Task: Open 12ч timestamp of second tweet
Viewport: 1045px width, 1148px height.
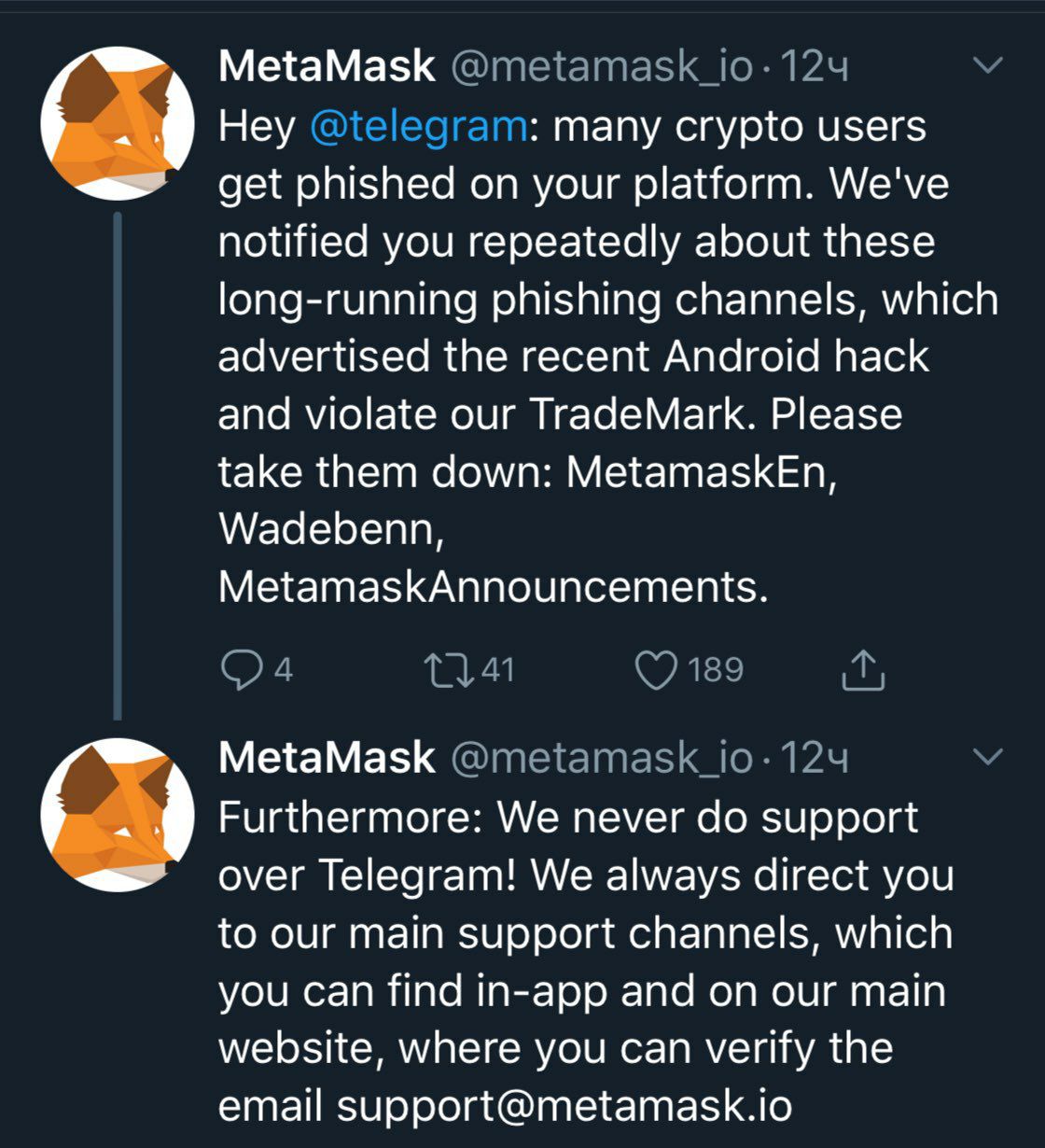Action: pos(815,758)
